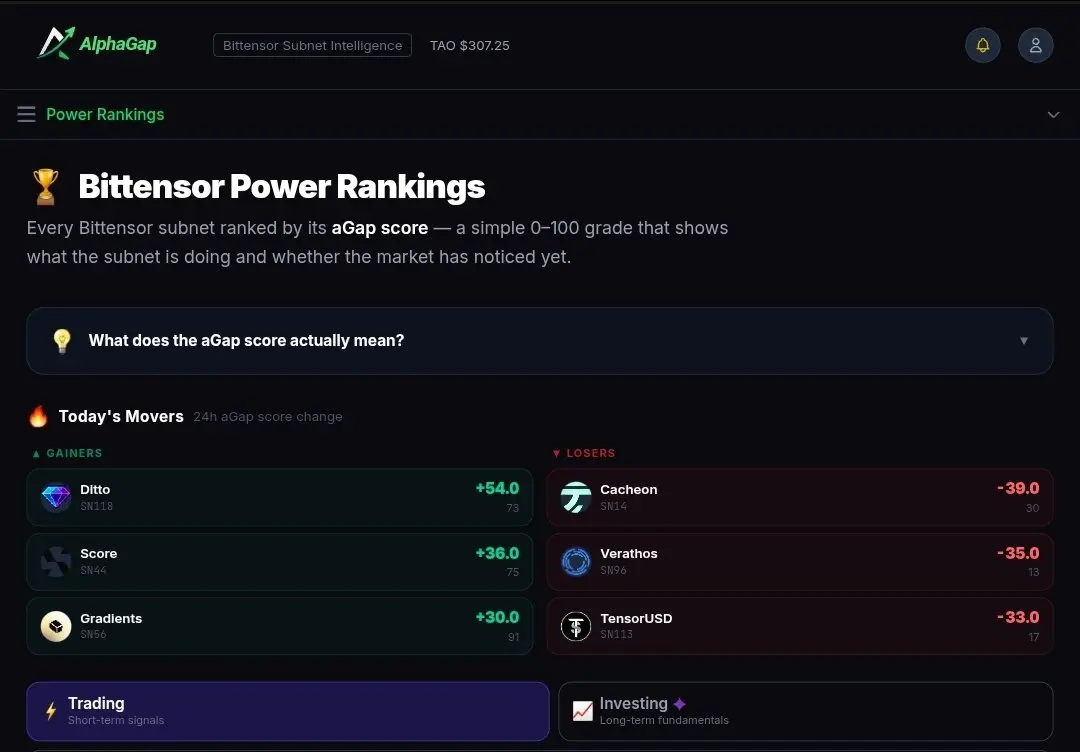Click the AlphaGap logo
Viewport: 1080px width, 752px height.
97,43
